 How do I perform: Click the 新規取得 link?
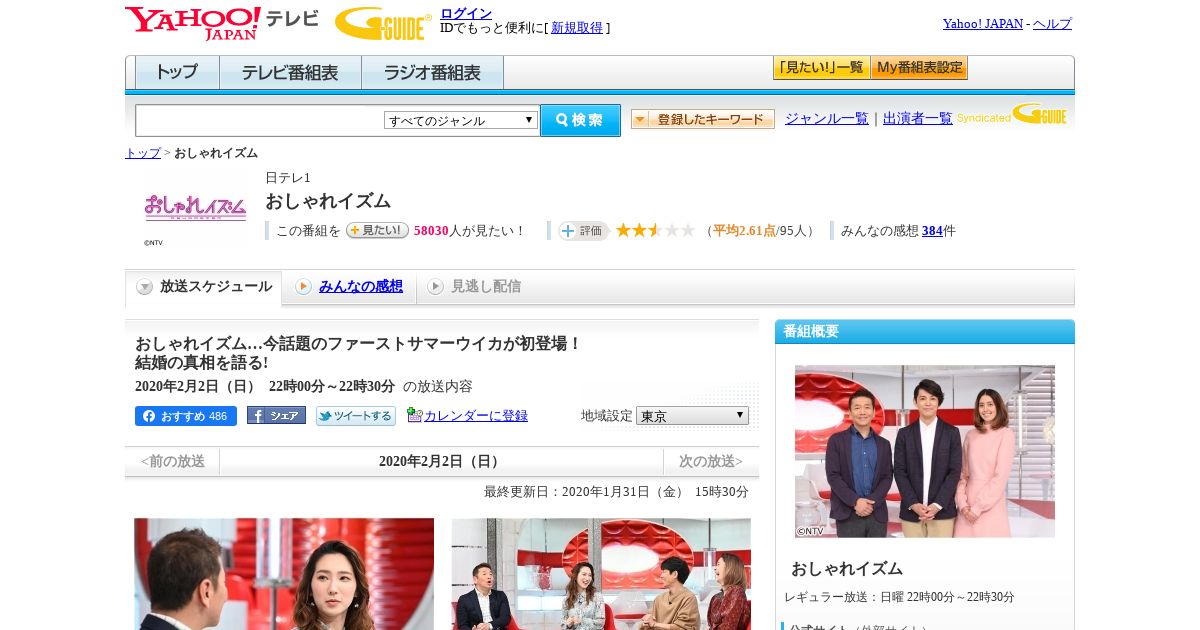(x=577, y=28)
